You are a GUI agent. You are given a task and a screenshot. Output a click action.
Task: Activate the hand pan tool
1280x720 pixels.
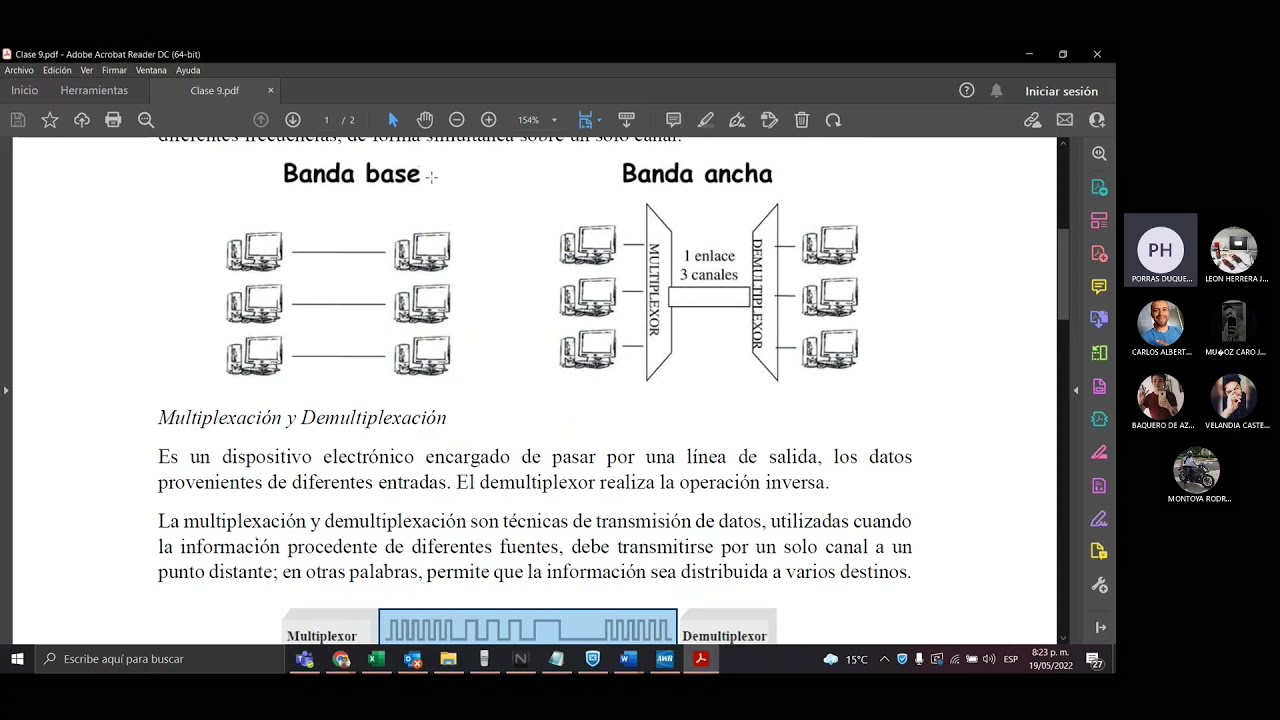[x=425, y=120]
